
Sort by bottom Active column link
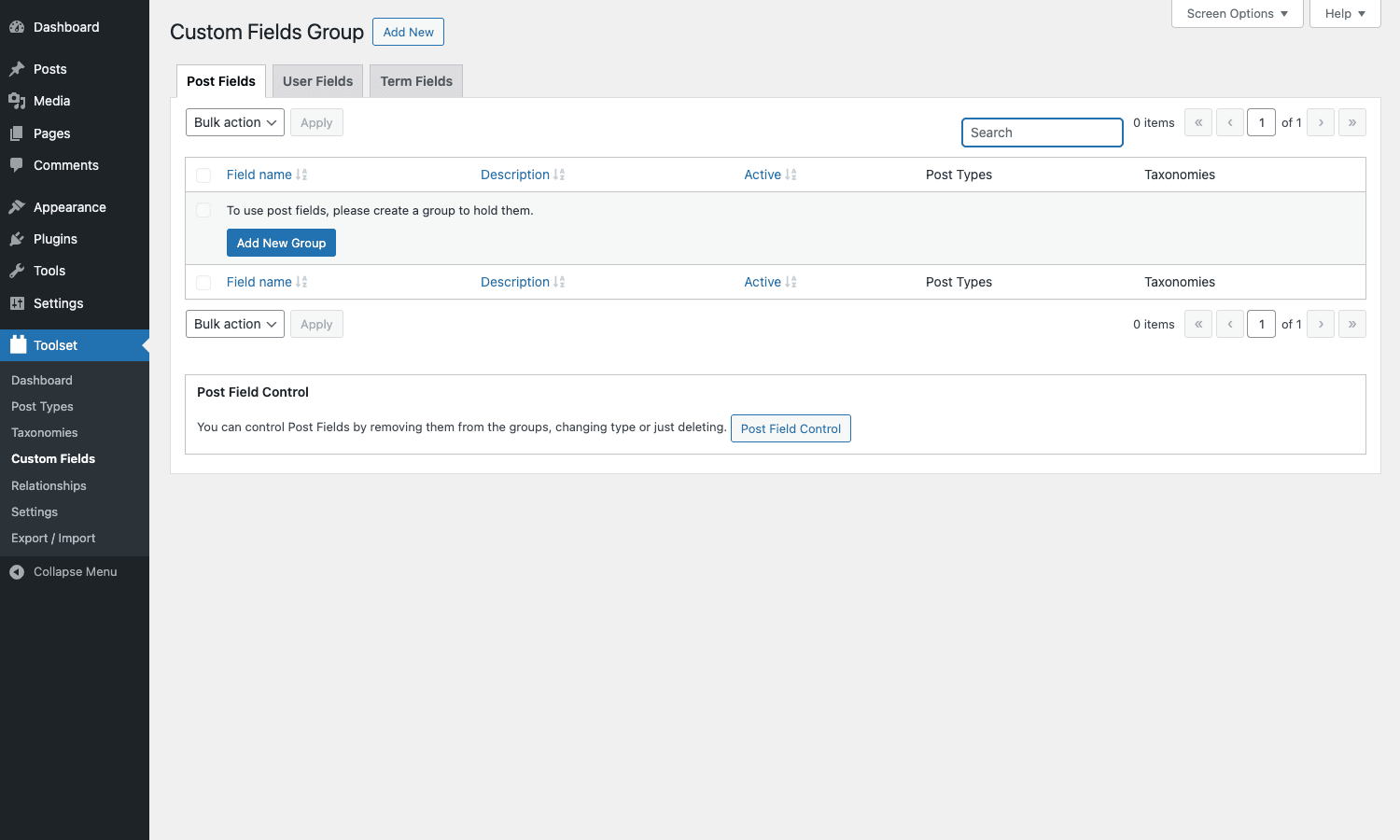(763, 282)
